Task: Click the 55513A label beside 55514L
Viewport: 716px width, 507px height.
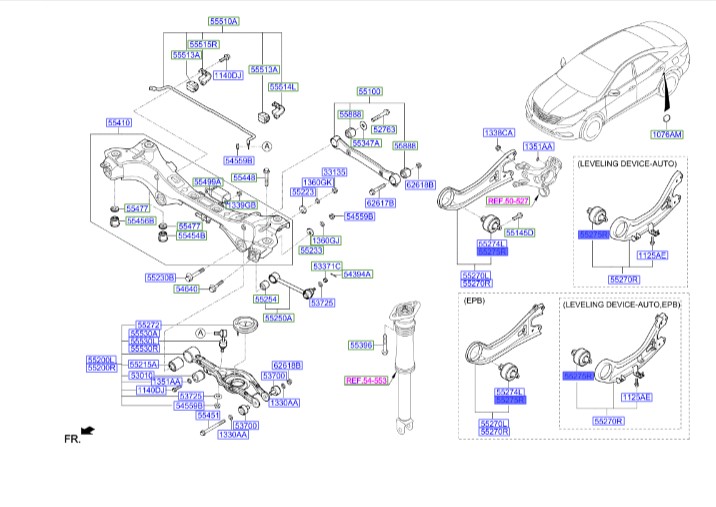Action: [x=264, y=69]
